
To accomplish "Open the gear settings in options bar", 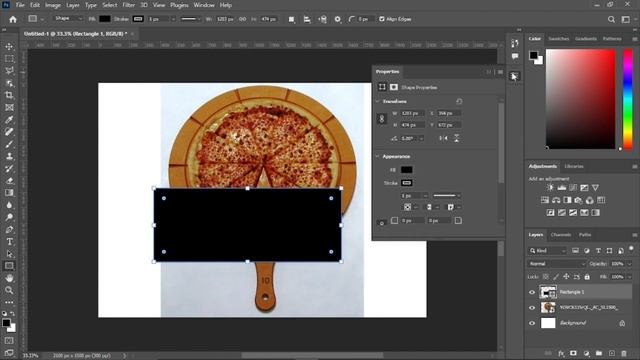I will (x=338, y=19).
